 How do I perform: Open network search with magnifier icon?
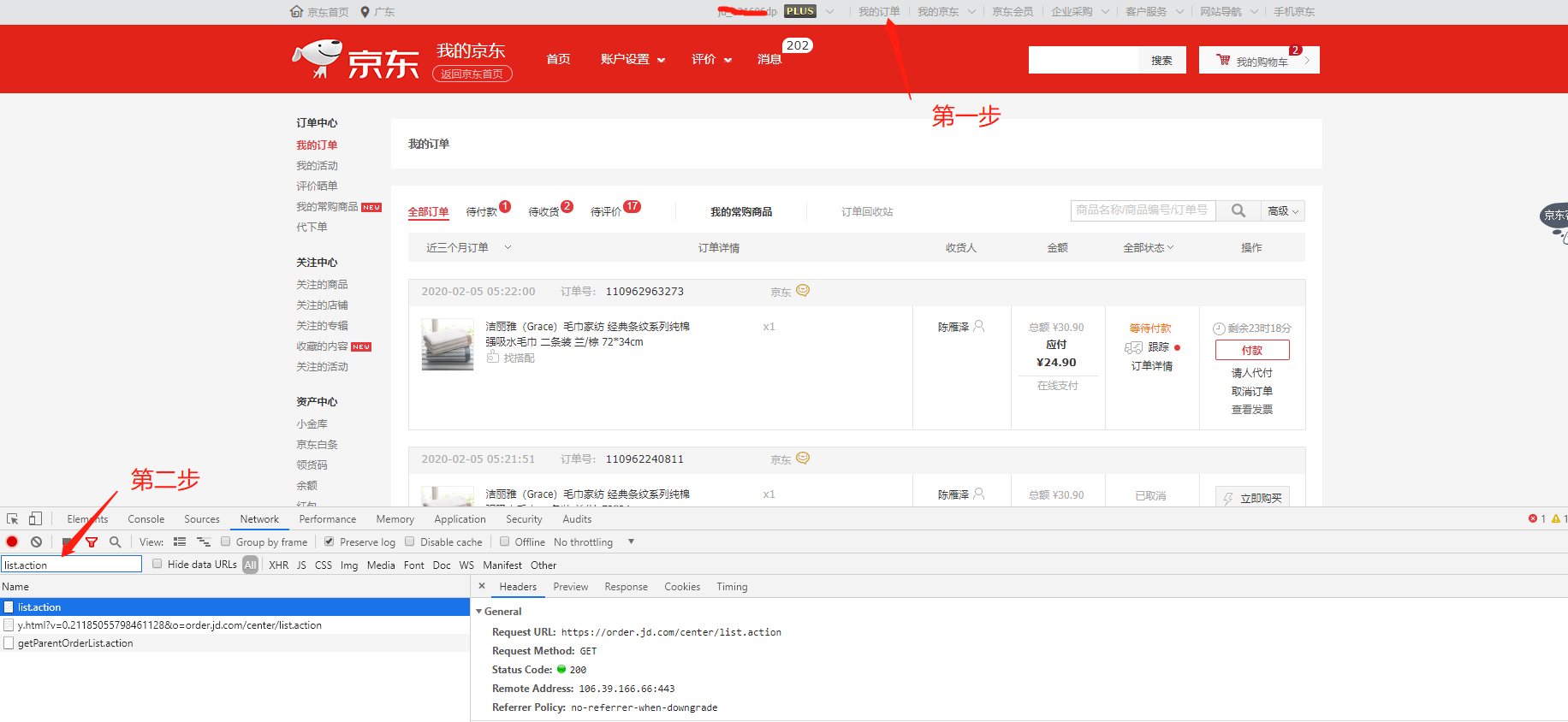pos(115,541)
